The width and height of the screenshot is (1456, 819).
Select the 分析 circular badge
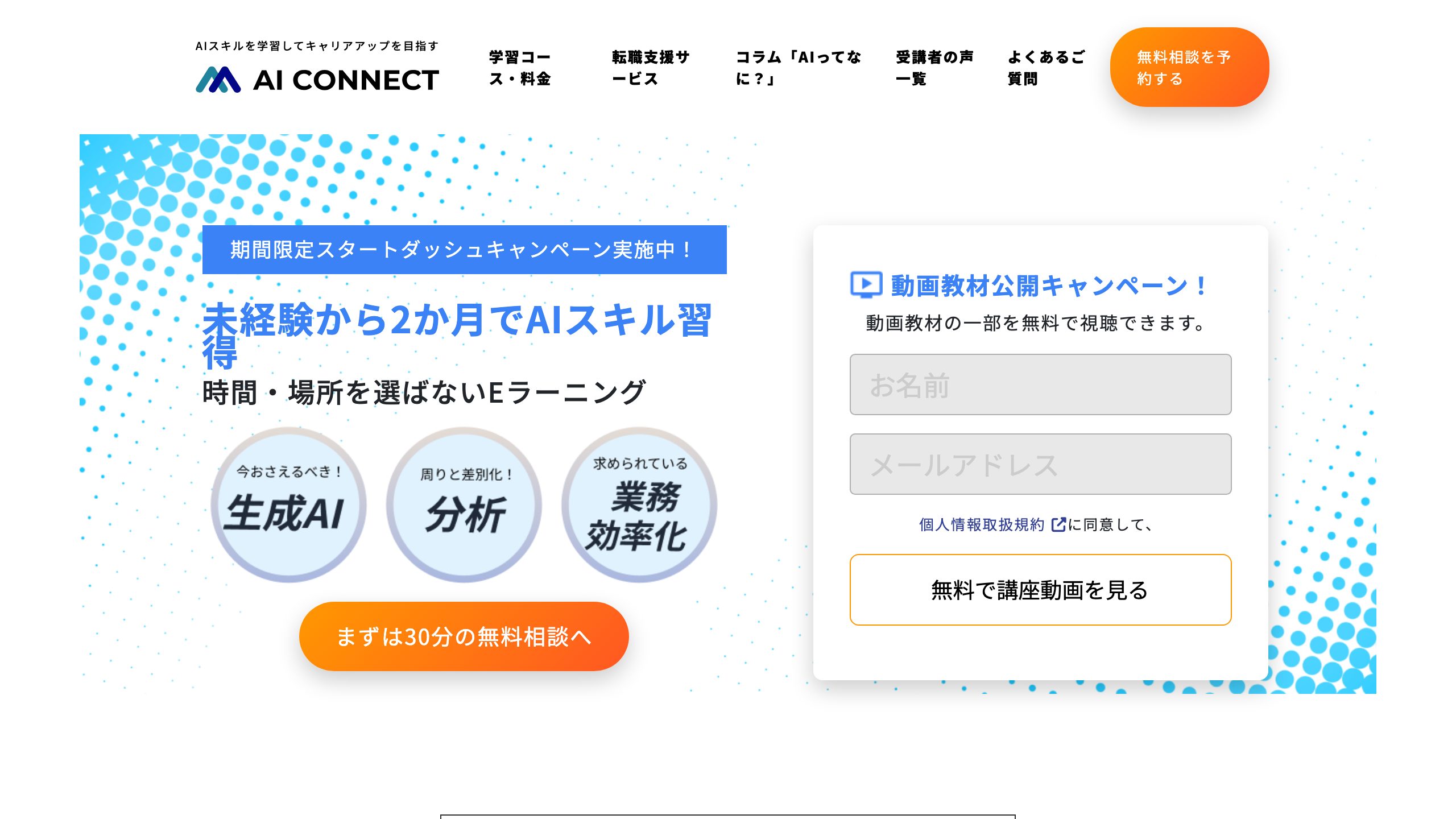pos(464,505)
